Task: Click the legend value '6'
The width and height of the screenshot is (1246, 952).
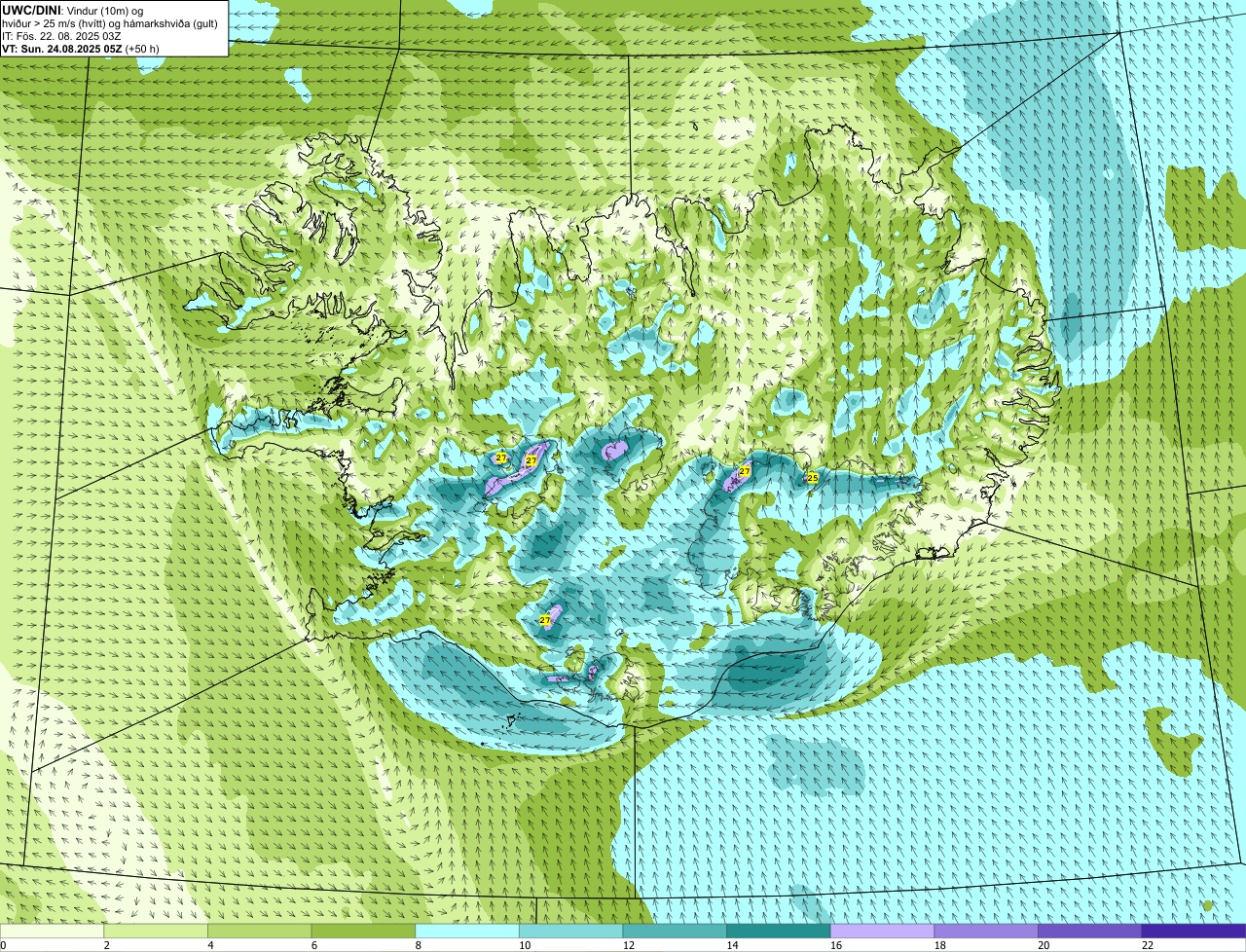Action: tap(313, 945)
